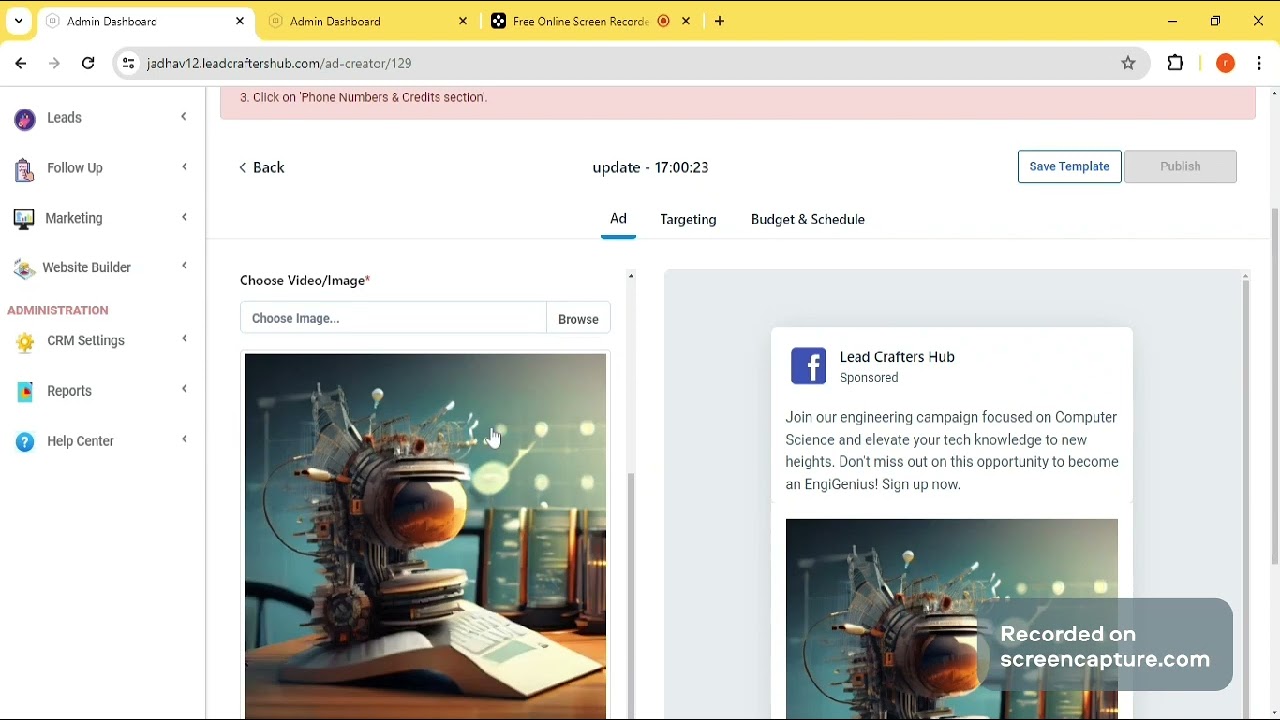Viewport: 1280px width, 720px height.
Task: Click the Save Template button
Action: click(x=1069, y=166)
